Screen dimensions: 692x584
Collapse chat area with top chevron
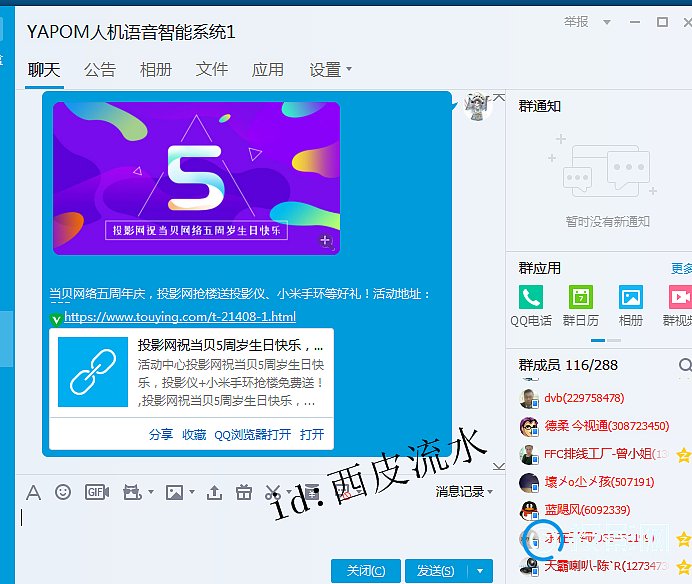(499, 98)
